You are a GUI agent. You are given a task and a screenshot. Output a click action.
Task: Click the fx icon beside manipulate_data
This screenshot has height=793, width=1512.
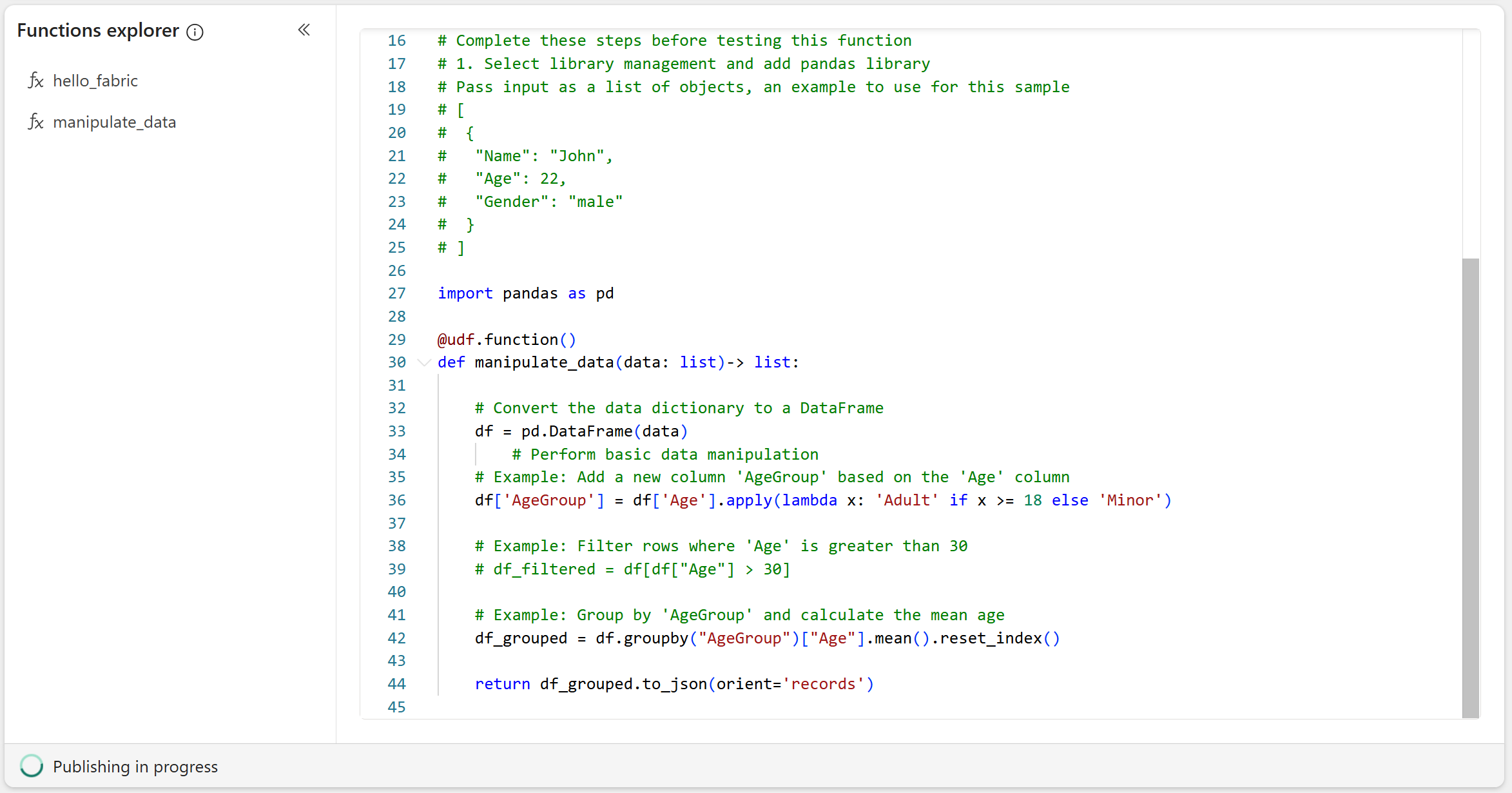coord(36,122)
